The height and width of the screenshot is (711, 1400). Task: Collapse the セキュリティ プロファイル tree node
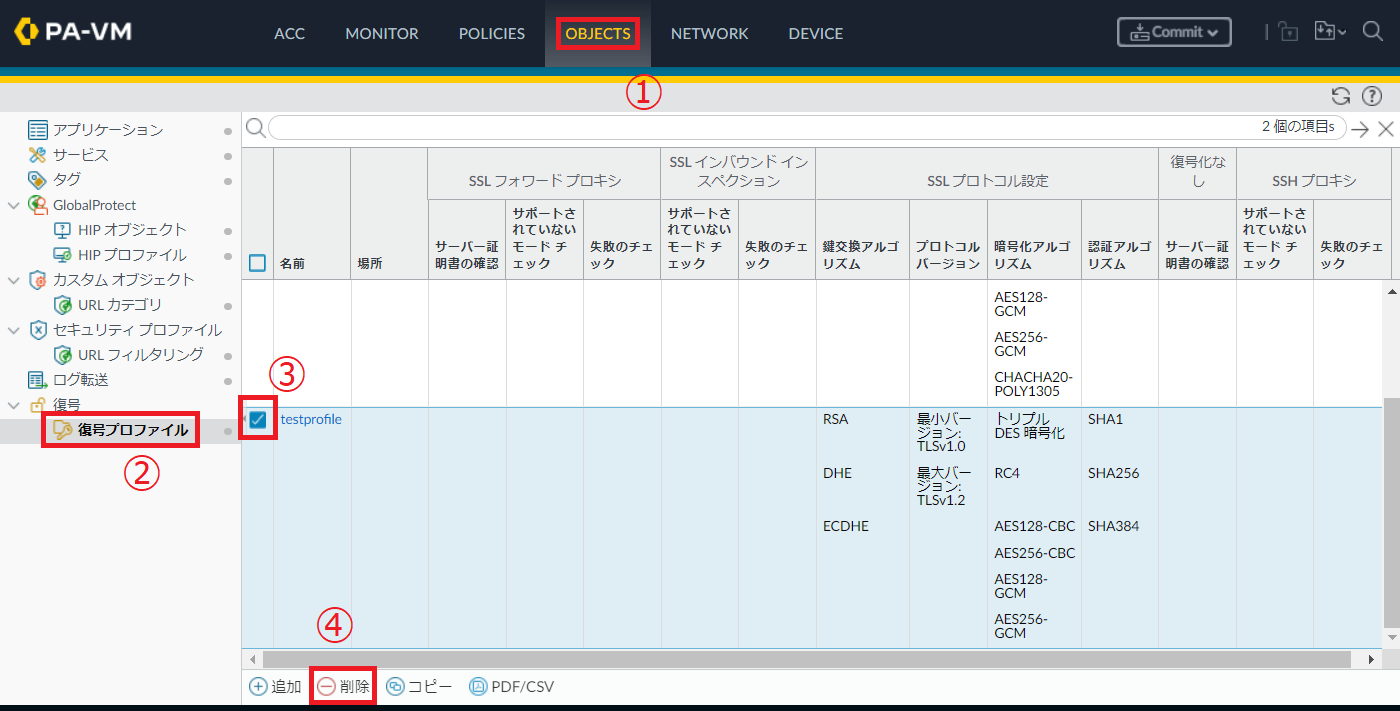tap(13, 330)
